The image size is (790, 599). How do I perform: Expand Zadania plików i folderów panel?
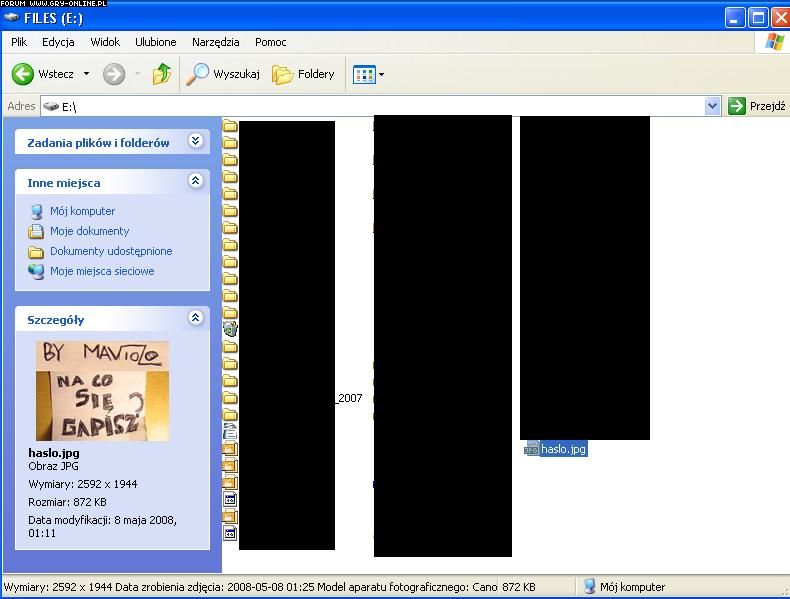pyautogui.click(x=196, y=142)
